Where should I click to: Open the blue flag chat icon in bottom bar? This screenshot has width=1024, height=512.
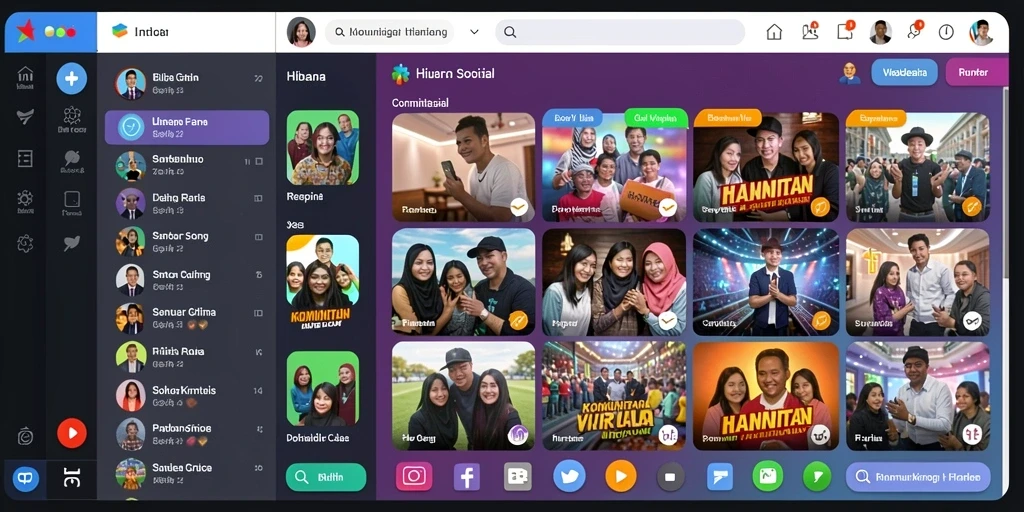pos(720,477)
